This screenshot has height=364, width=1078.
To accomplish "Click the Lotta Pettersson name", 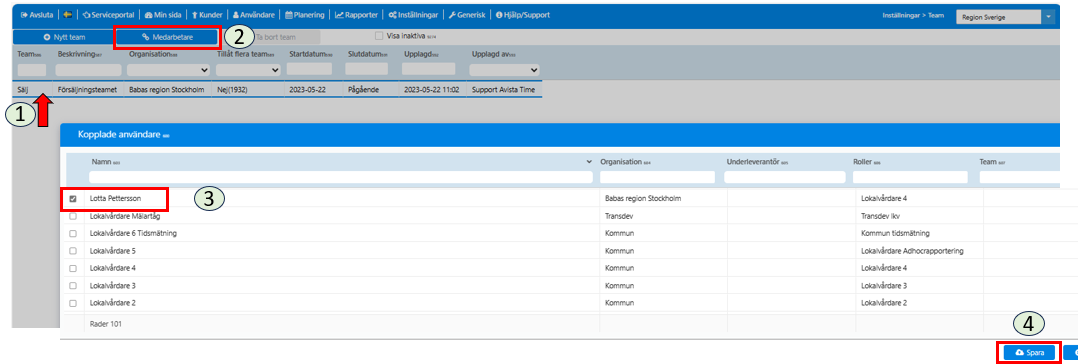I will pos(116,198).
